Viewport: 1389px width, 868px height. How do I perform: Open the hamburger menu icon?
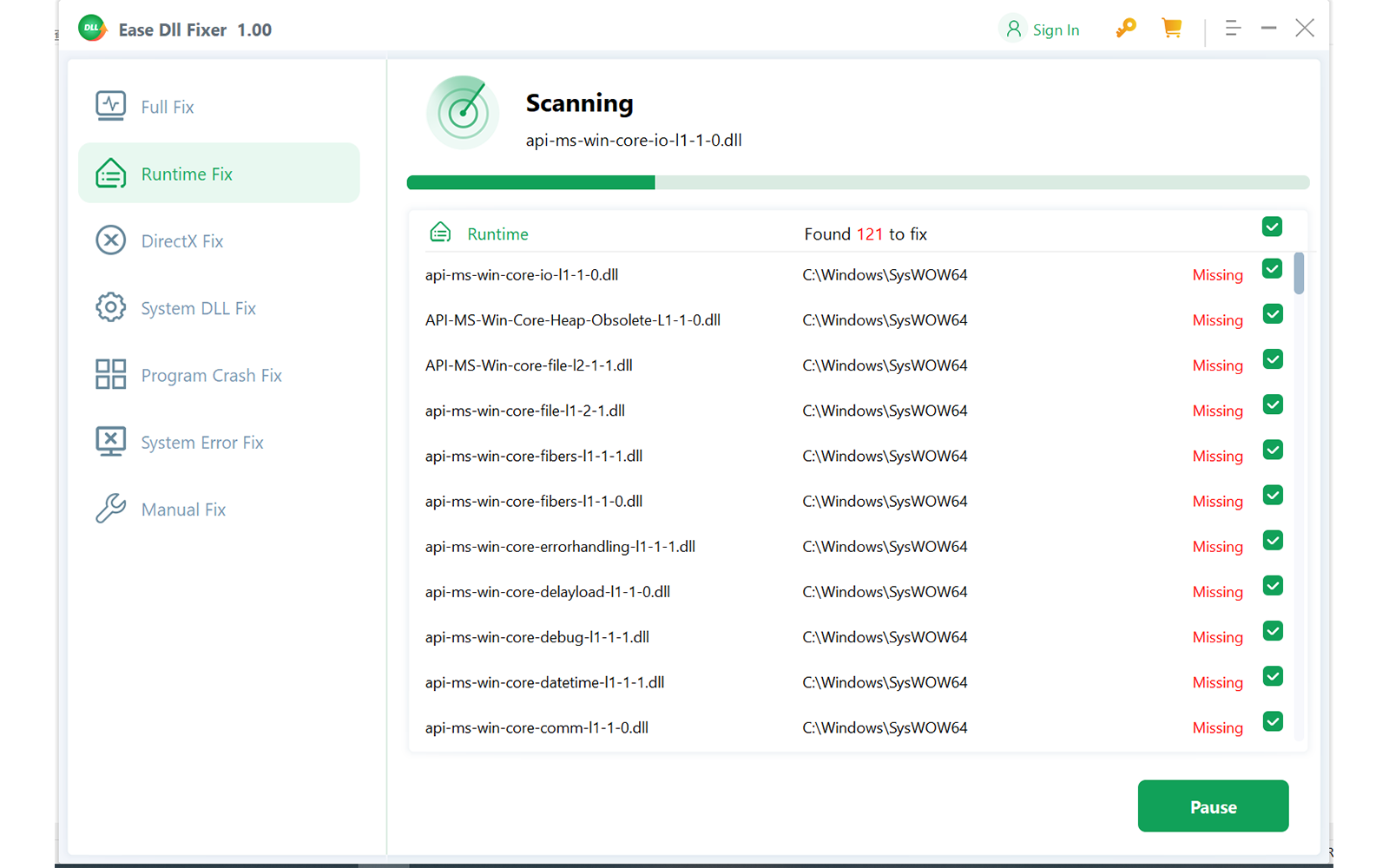click(x=1233, y=29)
